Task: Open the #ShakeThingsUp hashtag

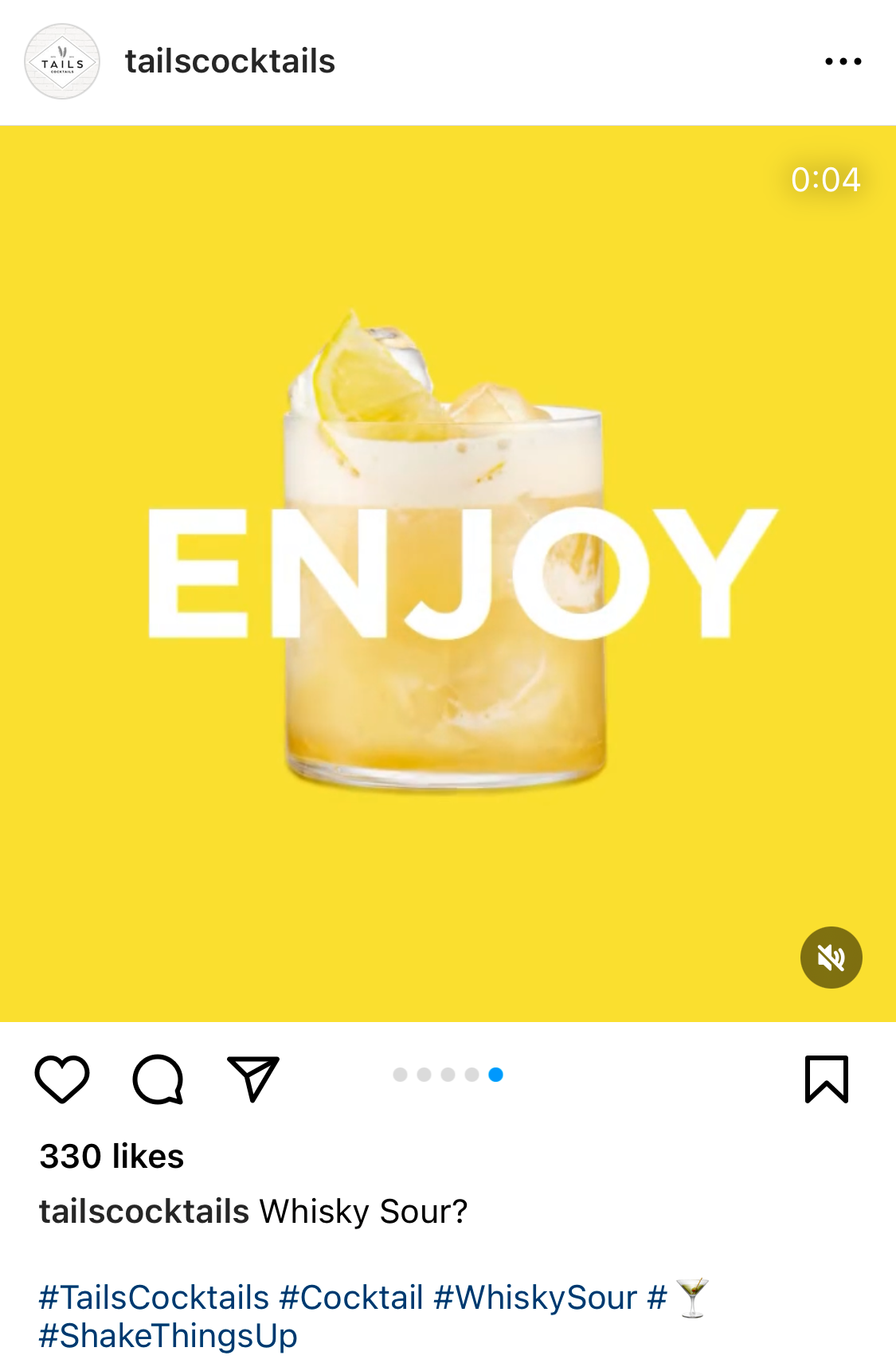Action: pos(168,1336)
